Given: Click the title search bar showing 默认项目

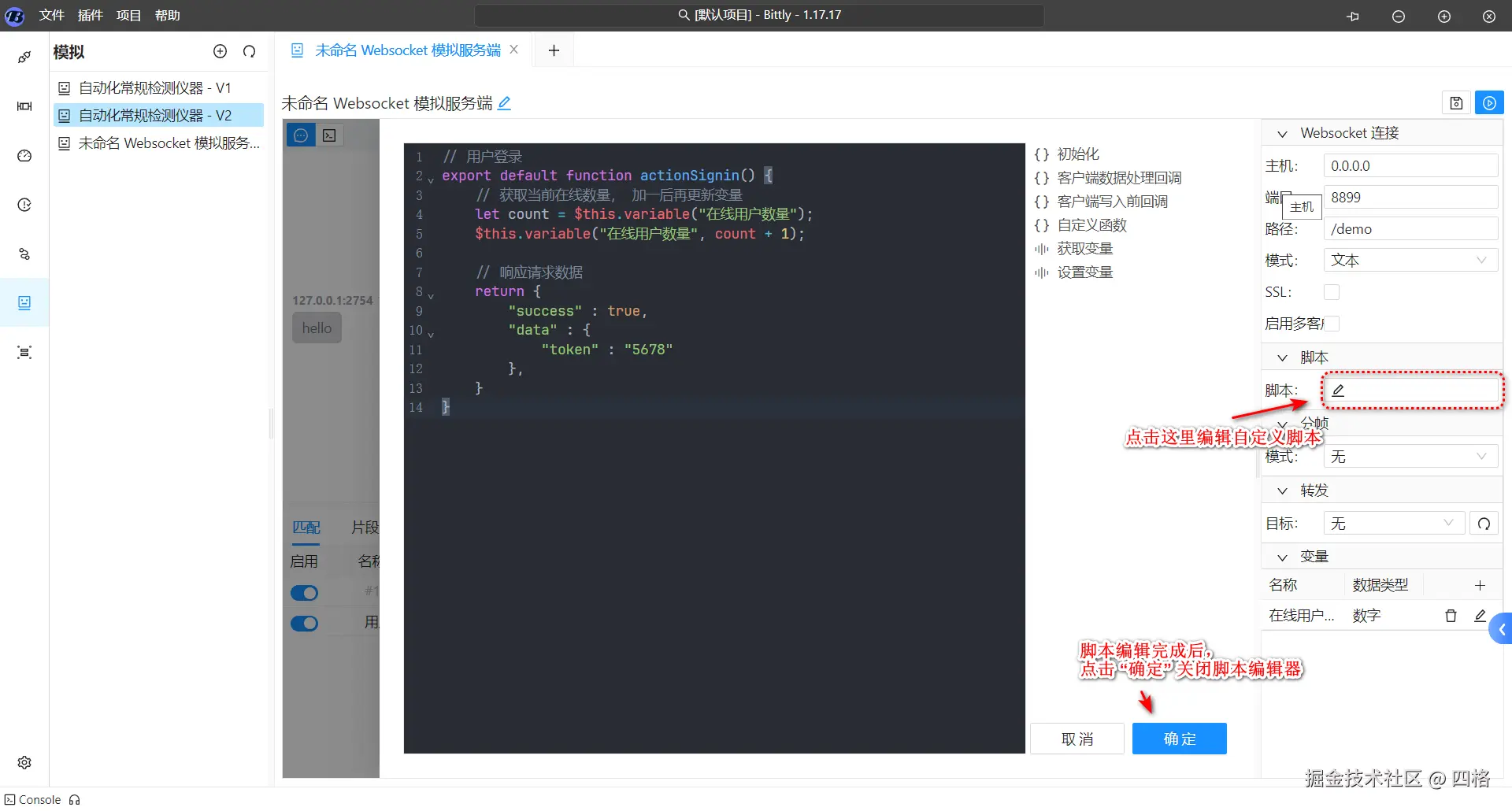Looking at the screenshot, I should 759,16.
